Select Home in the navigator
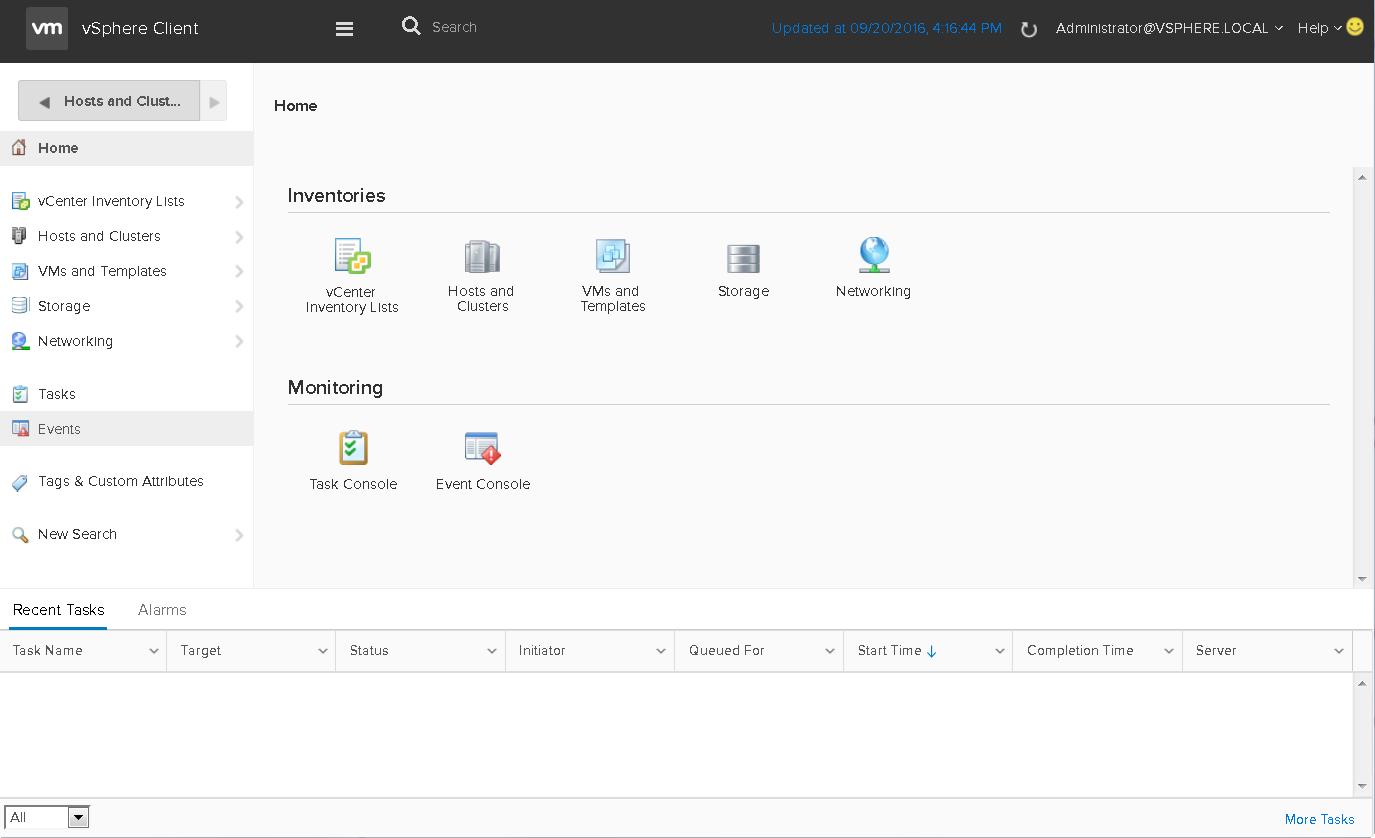Viewport: 1375px width, 838px height. click(x=126, y=148)
